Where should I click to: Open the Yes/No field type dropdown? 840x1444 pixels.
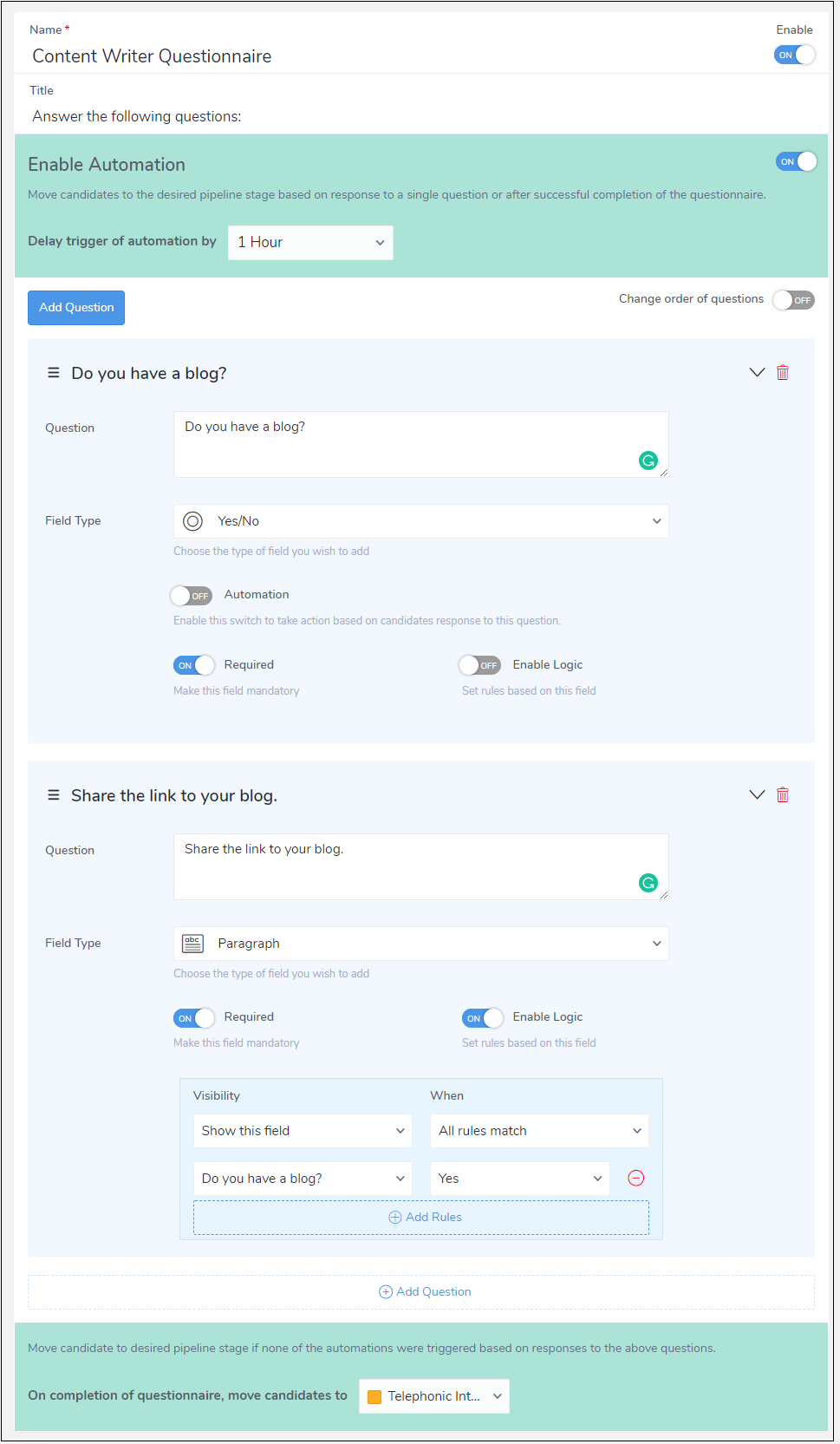coord(420,521)
